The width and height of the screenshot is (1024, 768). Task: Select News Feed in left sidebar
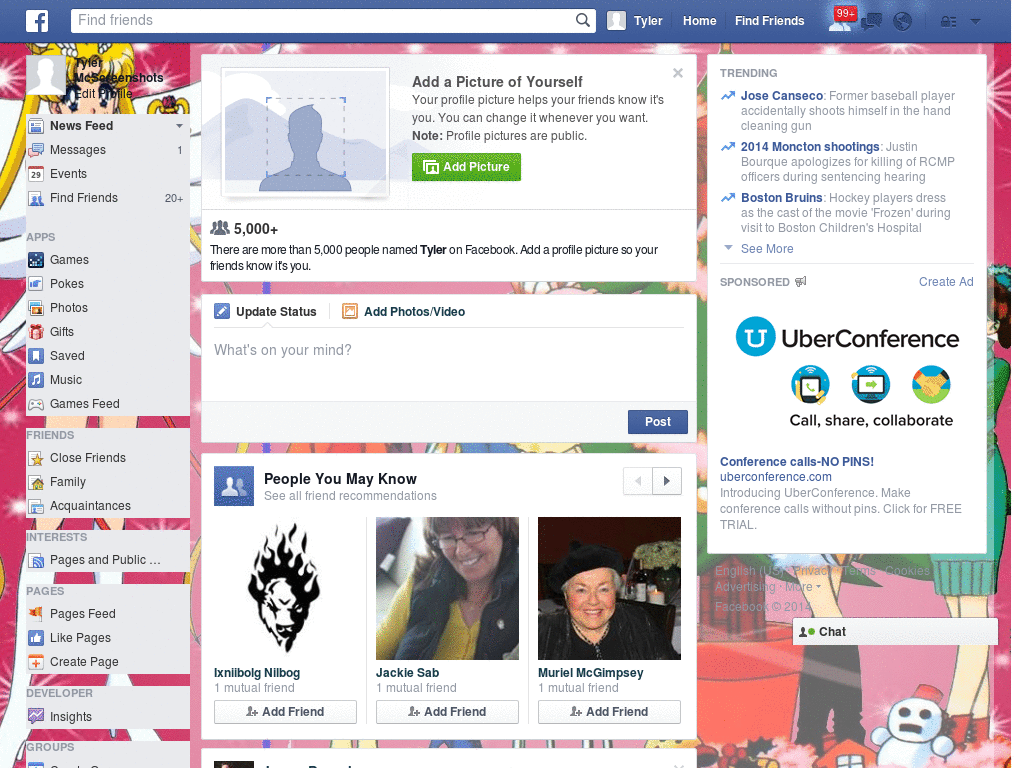click(x=108, y=125)
